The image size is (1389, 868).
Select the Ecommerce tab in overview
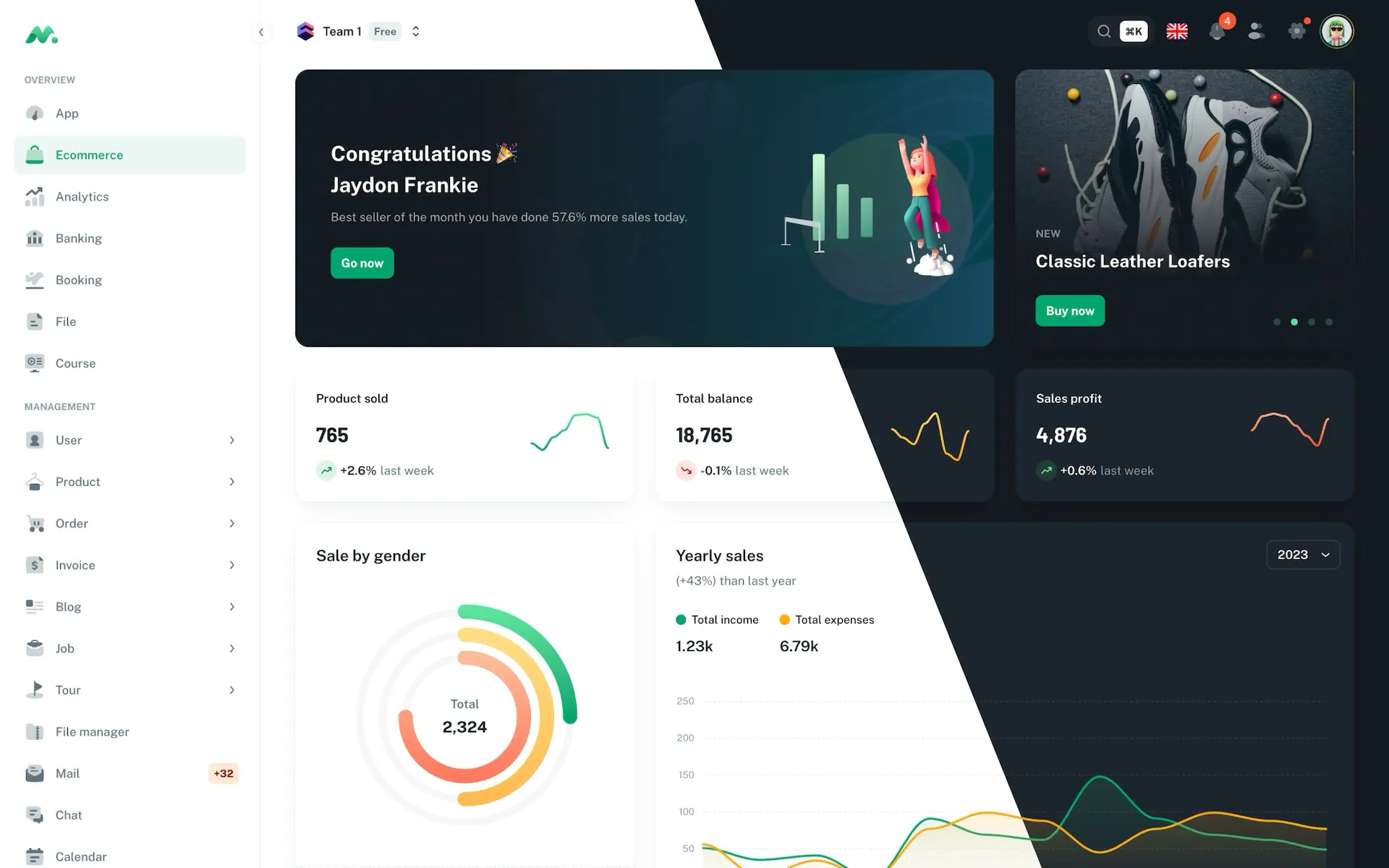pos(129,155)
